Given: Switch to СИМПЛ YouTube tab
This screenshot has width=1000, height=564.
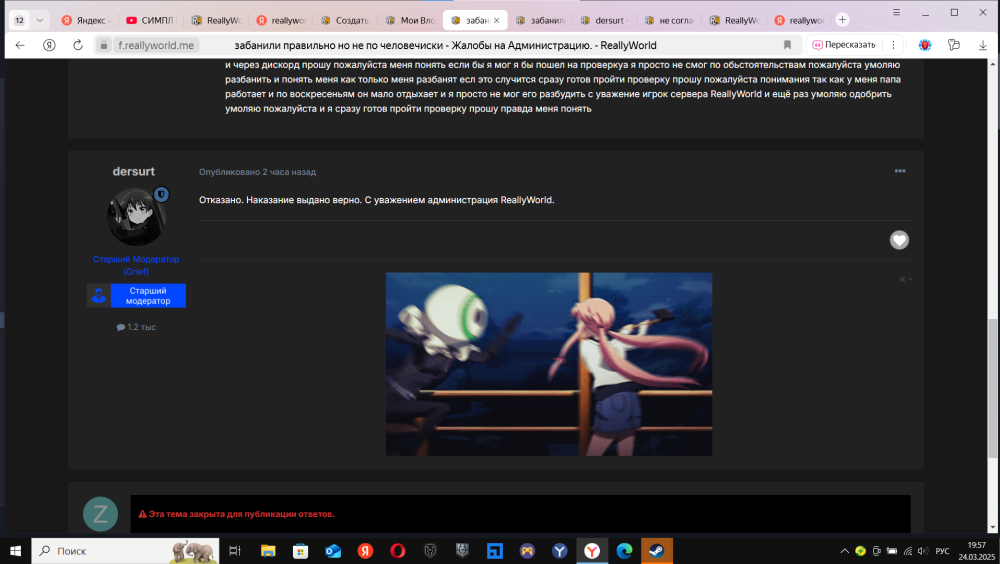Looking at the screenshot, I should pyautogui.click(x=151, y=20).
